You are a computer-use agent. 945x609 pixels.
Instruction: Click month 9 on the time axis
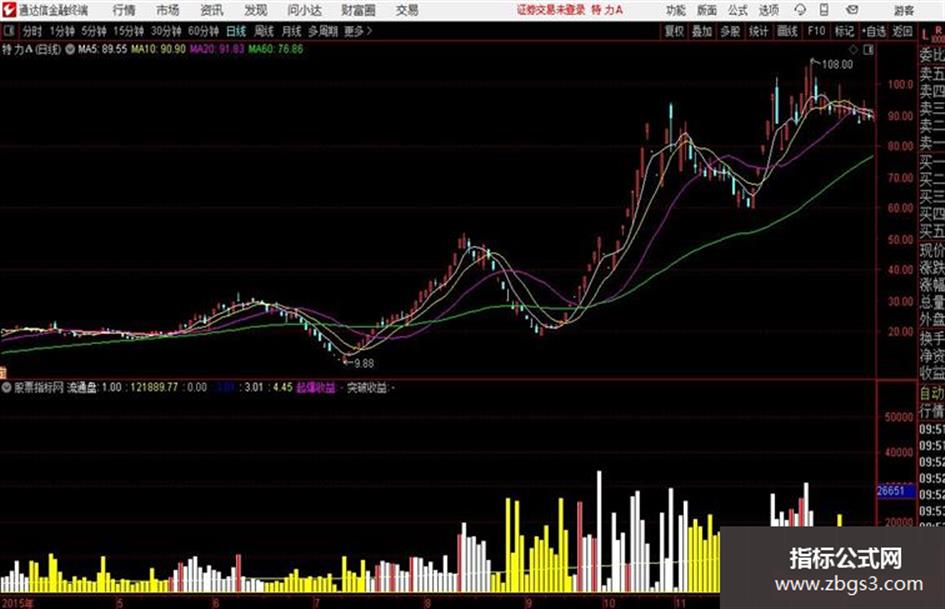coord(528,603)
